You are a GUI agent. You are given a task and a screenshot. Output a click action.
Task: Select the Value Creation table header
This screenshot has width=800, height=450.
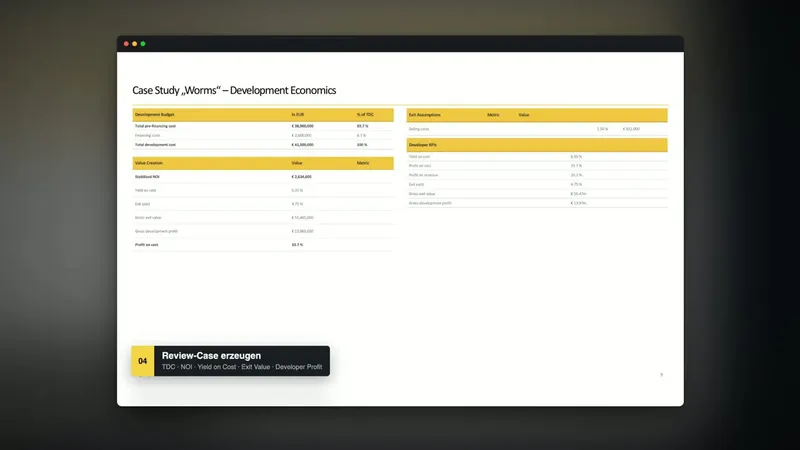pos(148,163)
